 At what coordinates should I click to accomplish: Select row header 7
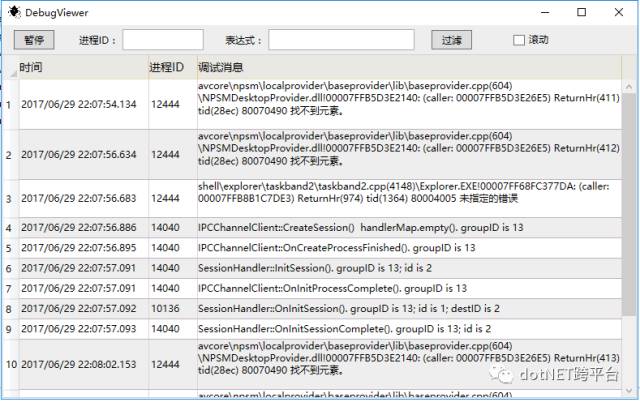[11, 289]
